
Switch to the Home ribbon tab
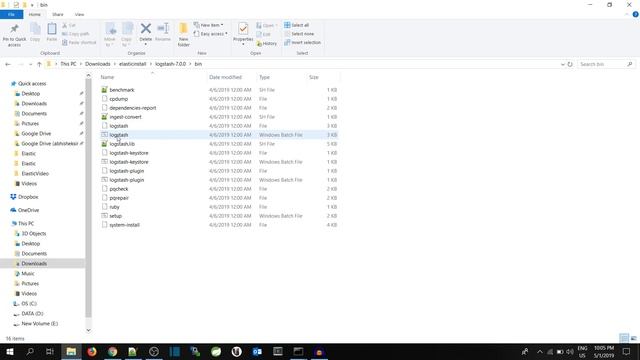tap(35, 14)
